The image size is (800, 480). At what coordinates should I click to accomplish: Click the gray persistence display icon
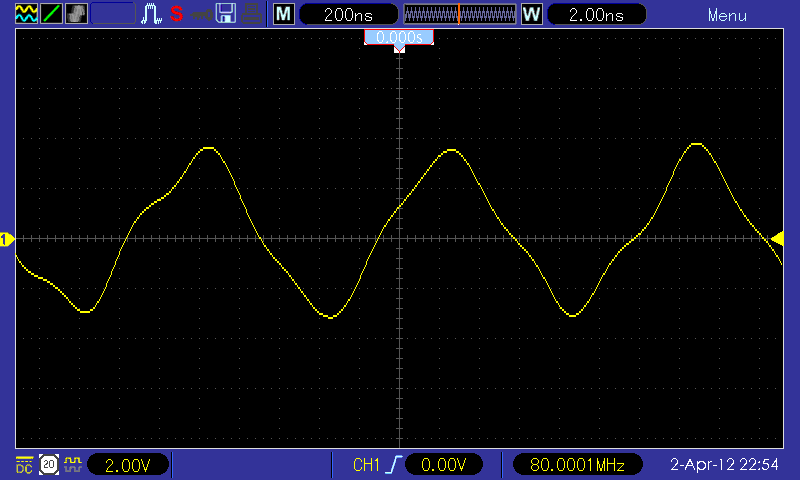[x=77, y=14]
